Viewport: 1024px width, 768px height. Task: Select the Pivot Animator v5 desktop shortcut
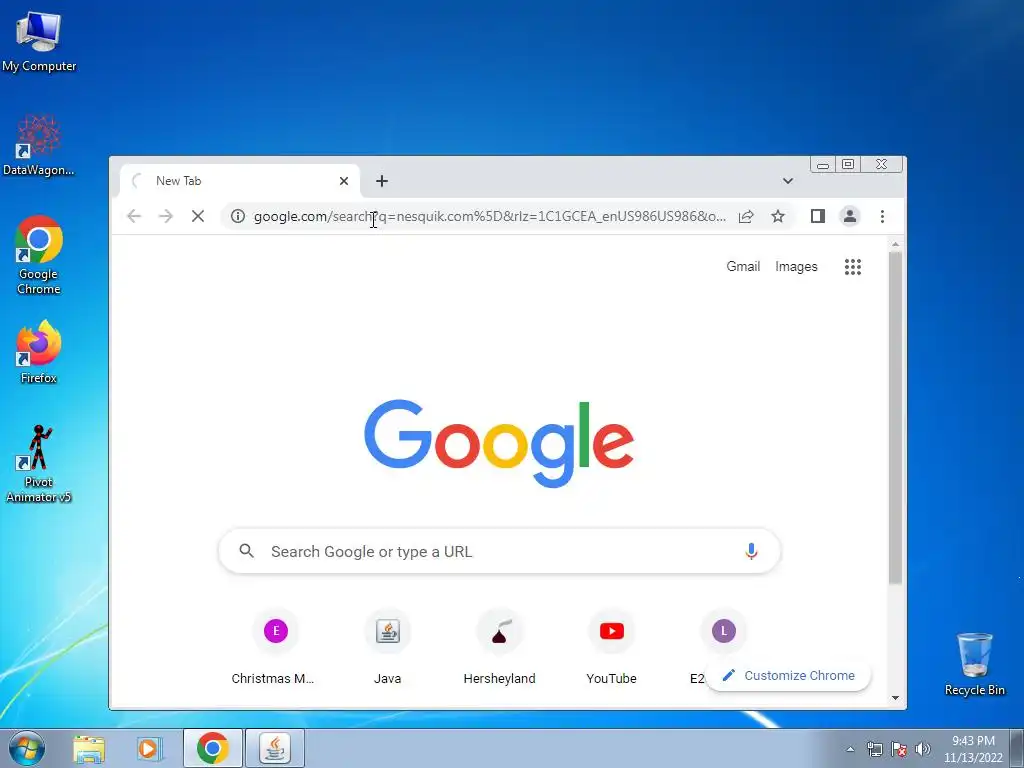point(39,464)
